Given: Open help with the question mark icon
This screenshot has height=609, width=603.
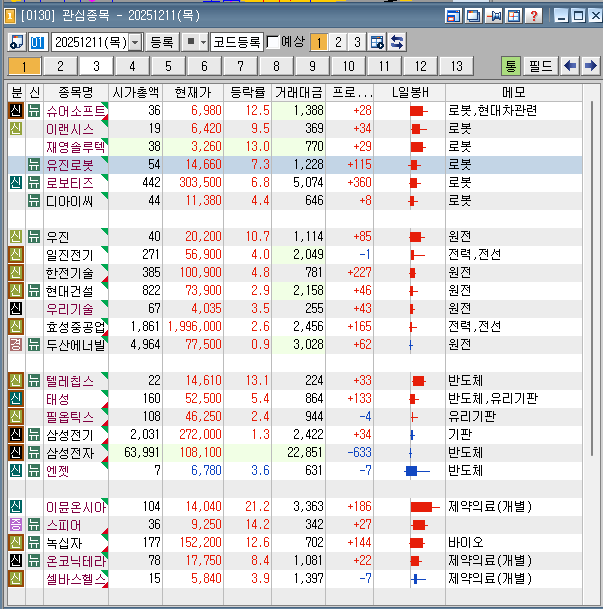Looking at the screenshot, I should point(534,16).
